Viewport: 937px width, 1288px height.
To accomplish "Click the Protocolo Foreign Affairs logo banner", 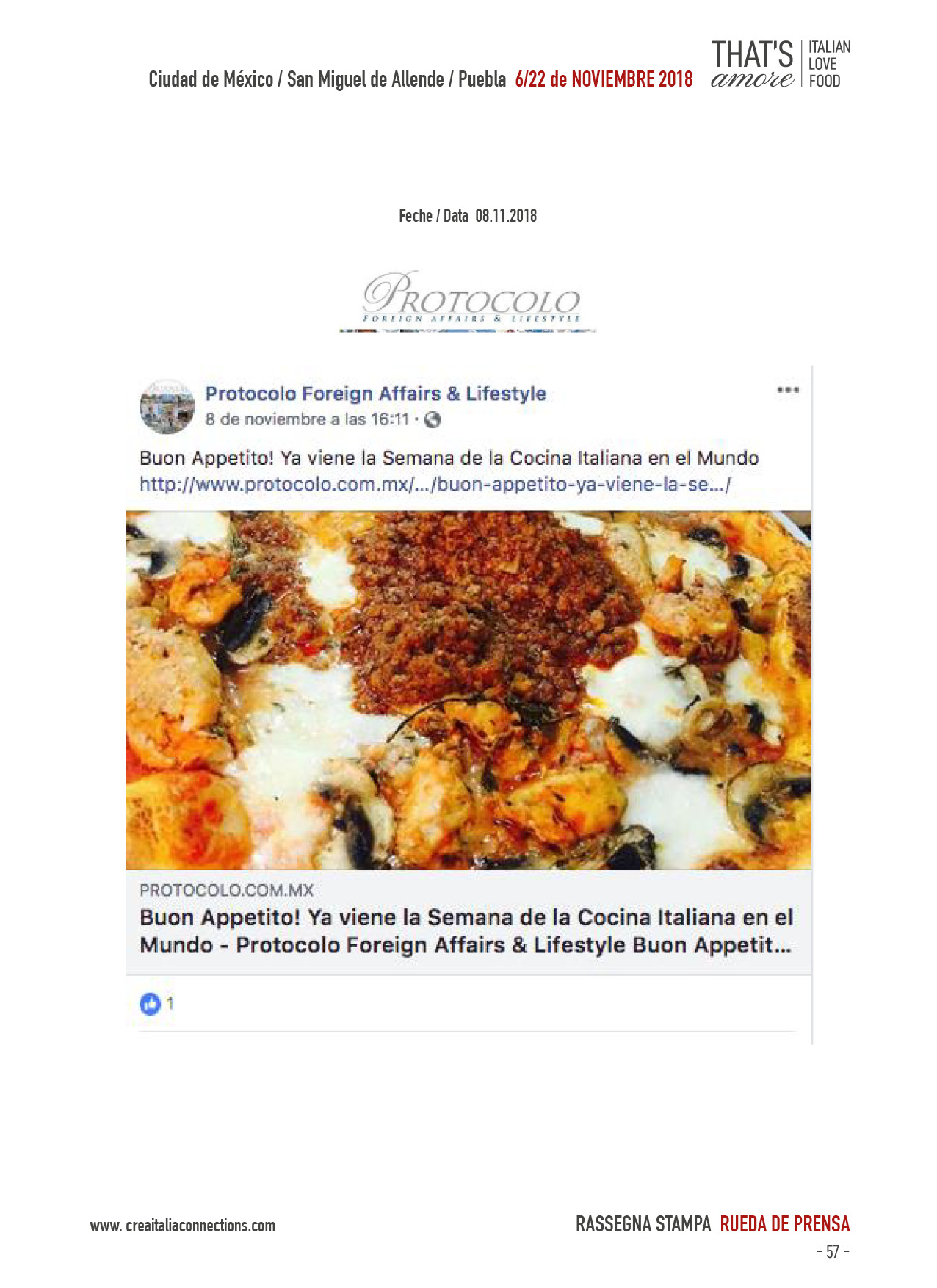I will click(x=468, y=301).
